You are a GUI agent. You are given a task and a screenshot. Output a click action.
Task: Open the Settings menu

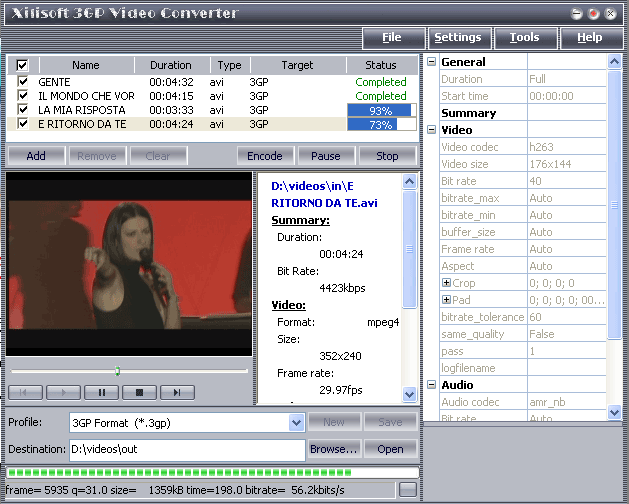(x=459, y=38)
